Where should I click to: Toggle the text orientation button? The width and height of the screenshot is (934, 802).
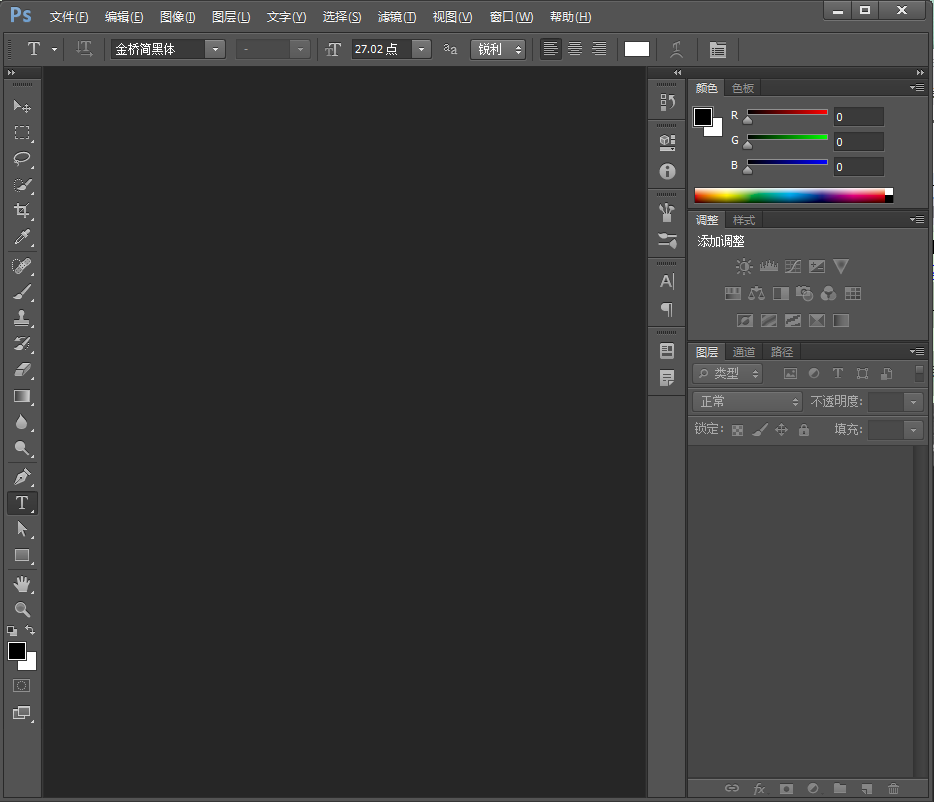tap(85, 49)
